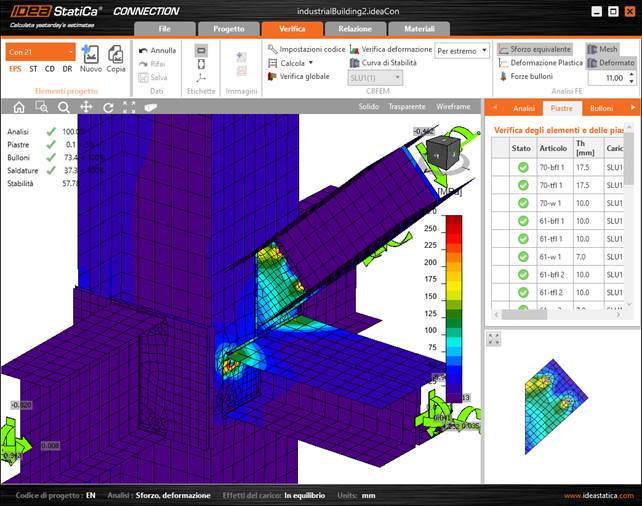The width and height of the screenshot is (642, 506).
Task: Open the Bulloni results tab
Action: click(x=601, y=107)
